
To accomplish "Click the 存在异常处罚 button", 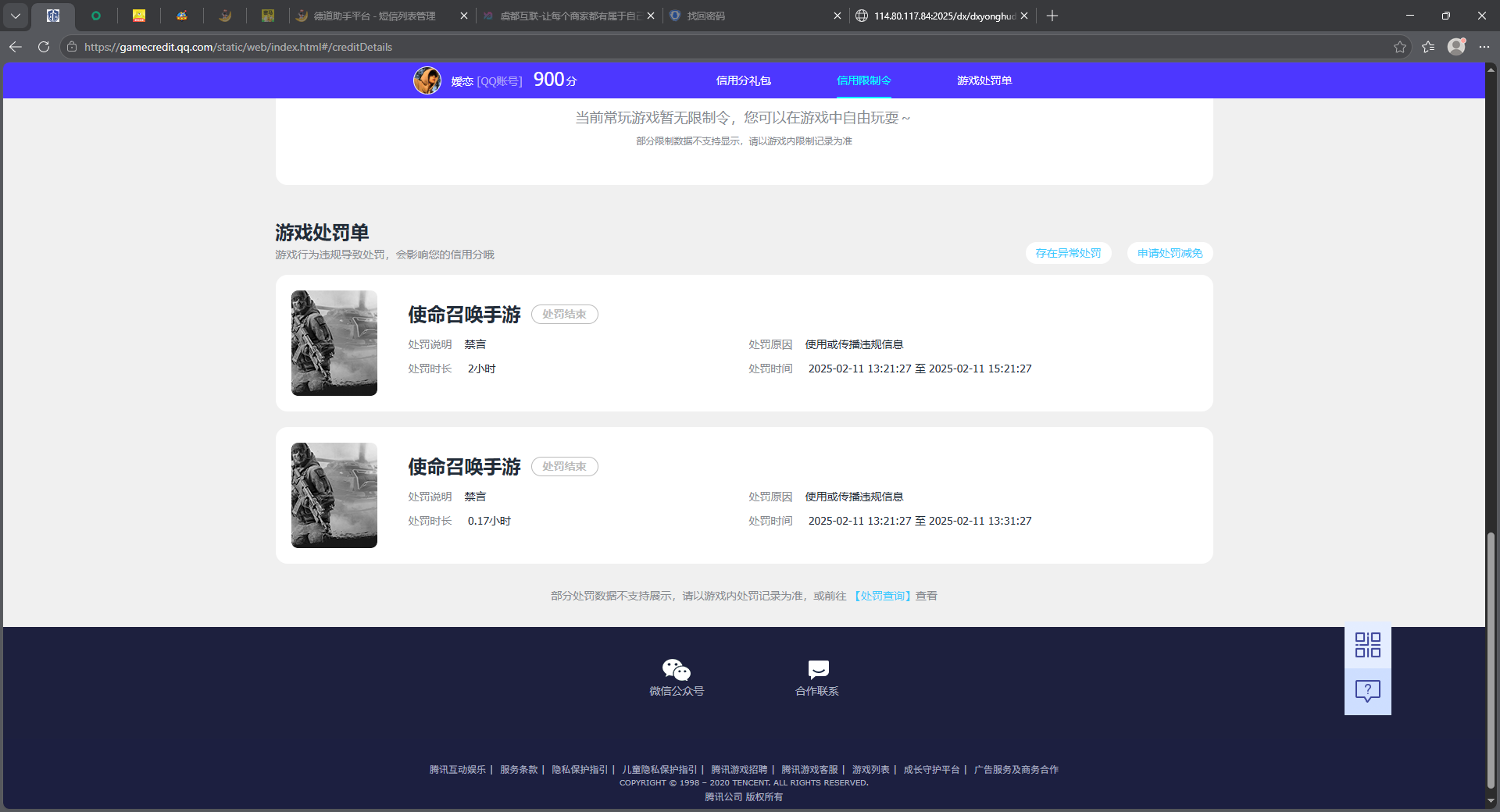I will (1068, 253).
